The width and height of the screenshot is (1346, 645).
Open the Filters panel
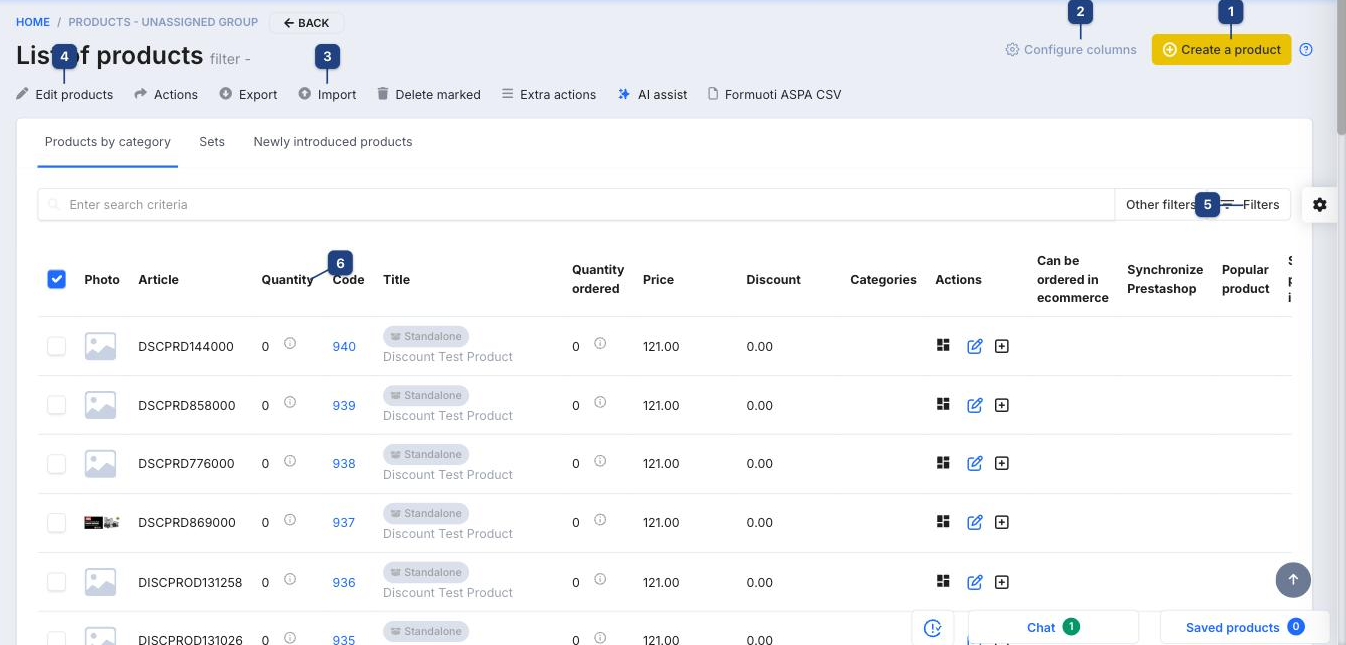click(1251, 204)
